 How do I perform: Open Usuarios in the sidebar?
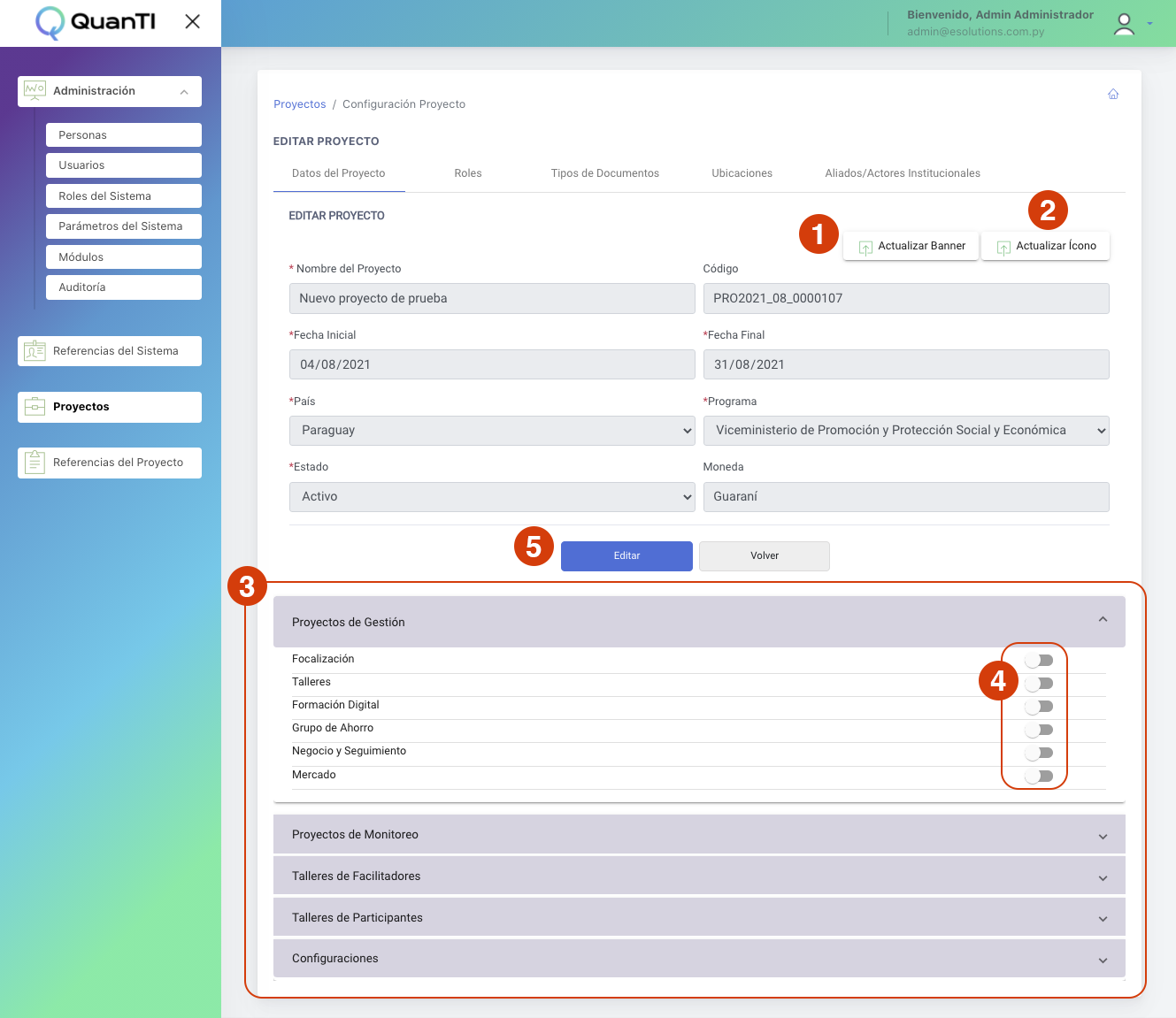tap(124, 165)
